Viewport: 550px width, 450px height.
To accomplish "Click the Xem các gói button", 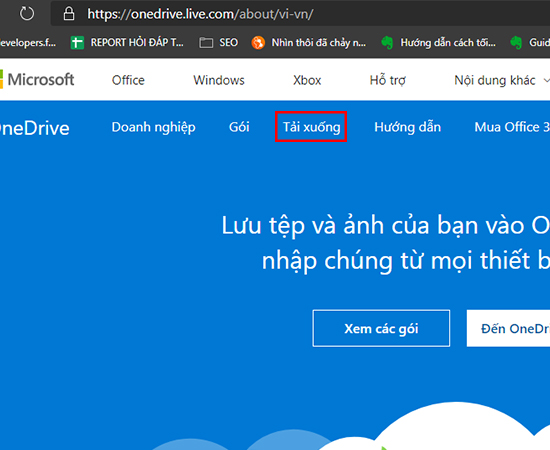I will tap(381, 328).
